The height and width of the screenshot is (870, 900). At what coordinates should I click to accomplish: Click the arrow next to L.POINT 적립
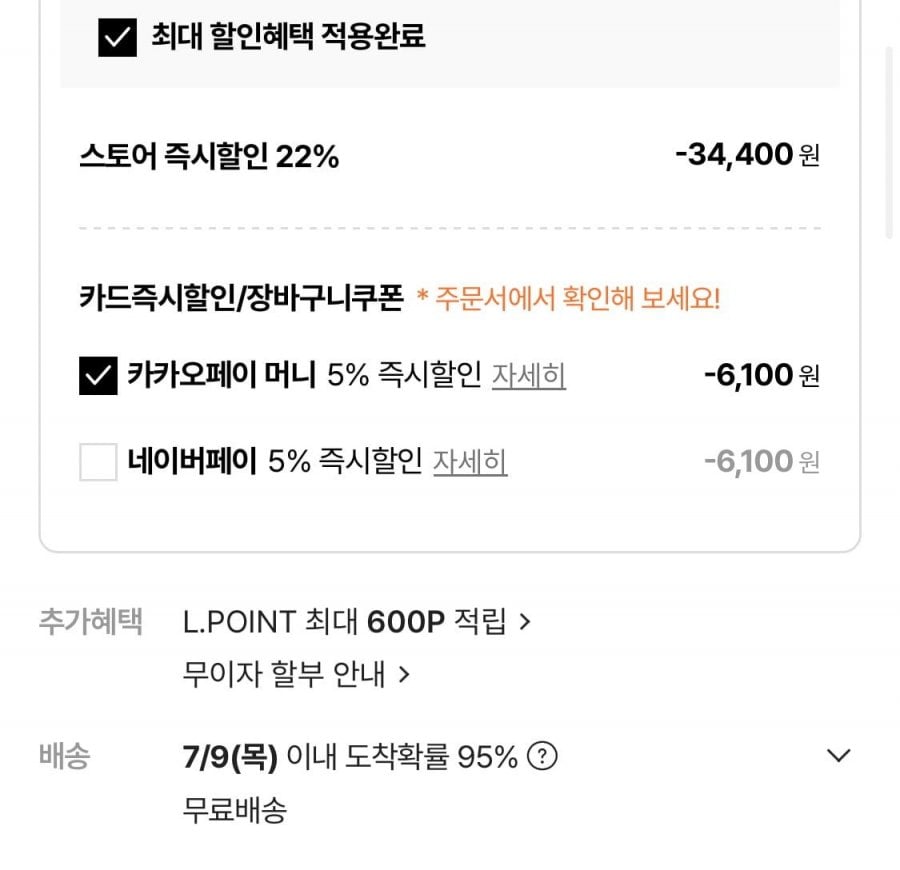525,622
